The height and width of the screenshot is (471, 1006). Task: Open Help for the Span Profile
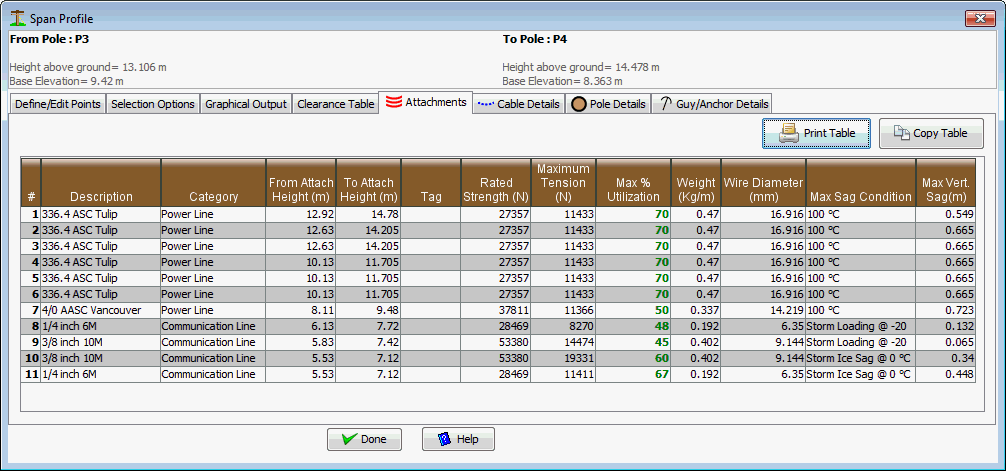458,440
